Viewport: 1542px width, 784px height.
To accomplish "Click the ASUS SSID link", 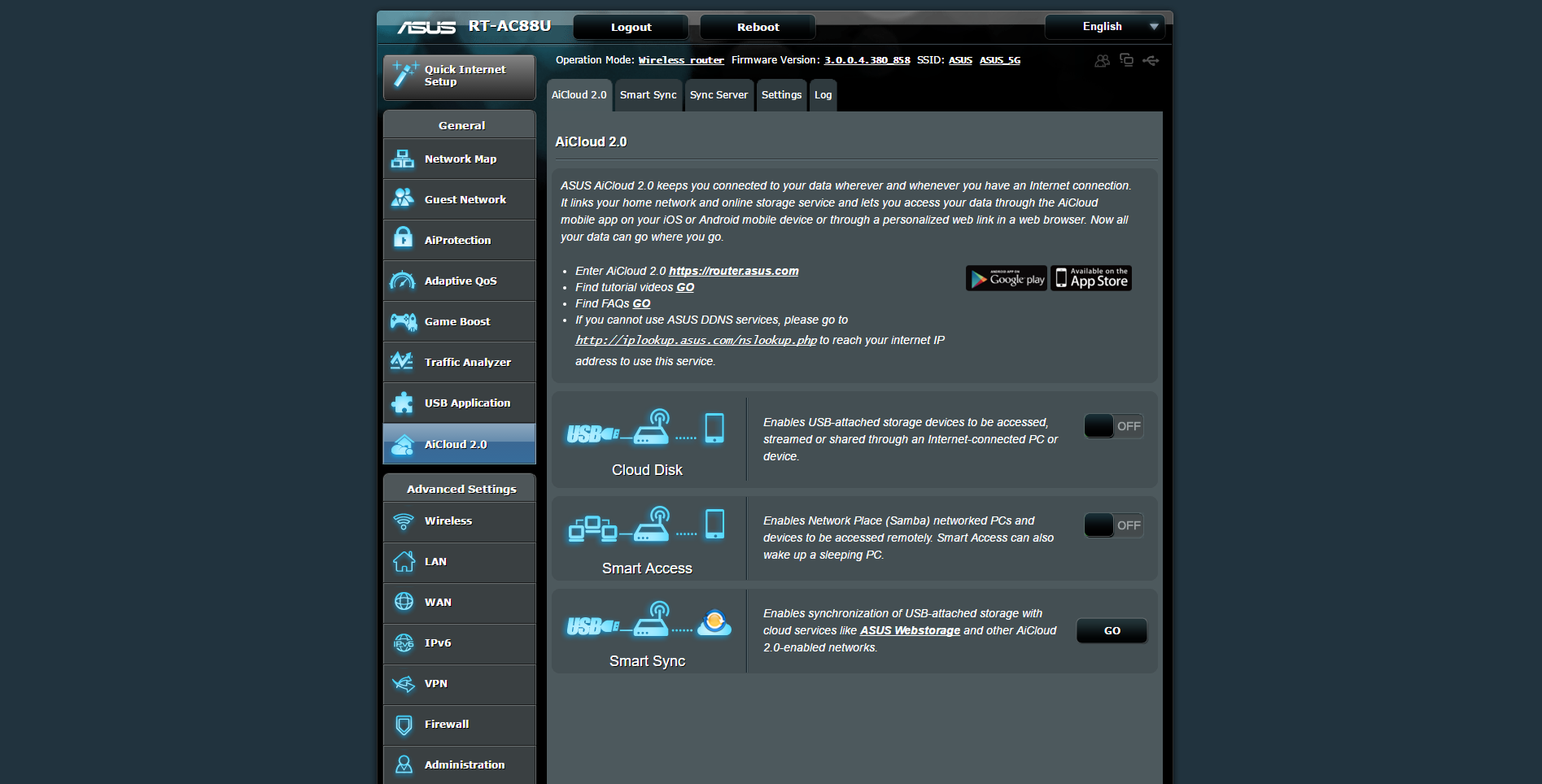I will pos(960,60).
